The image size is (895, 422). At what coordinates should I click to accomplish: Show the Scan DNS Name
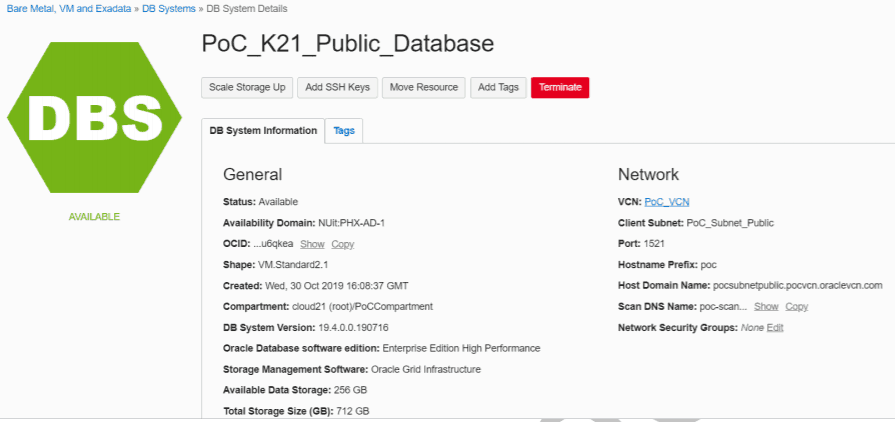(x=766, y=307)
